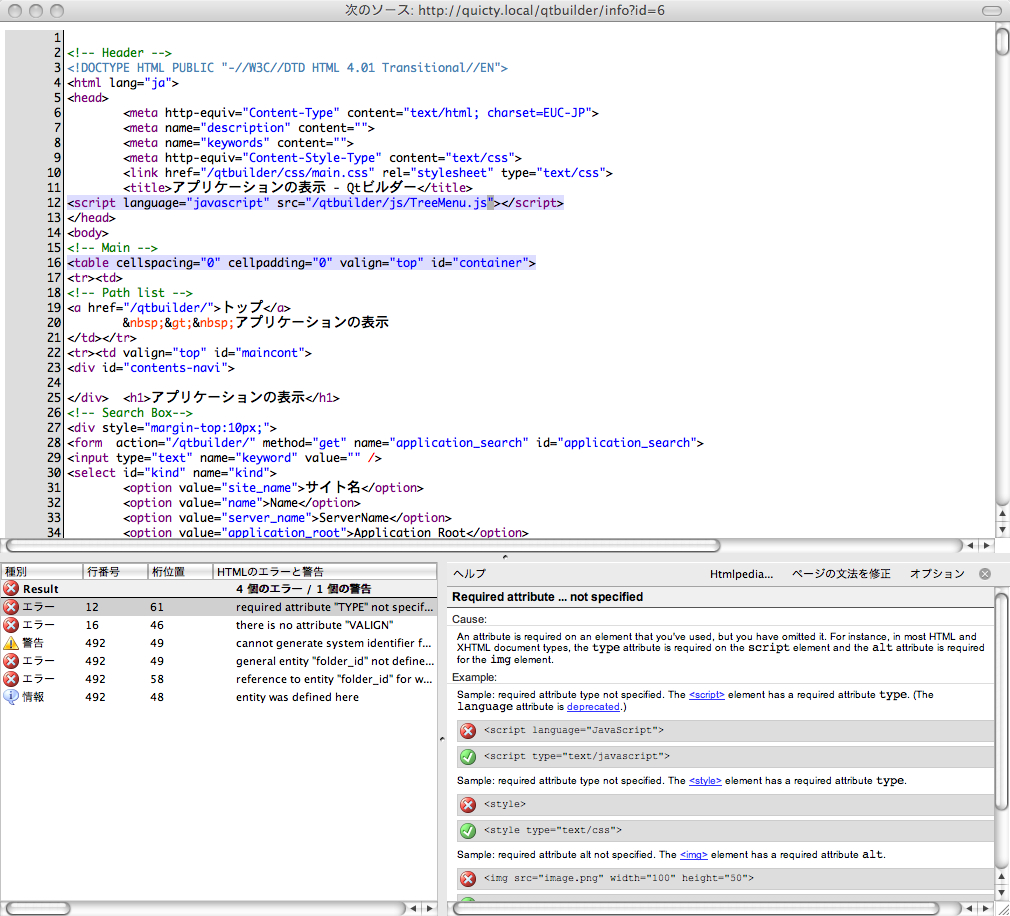The width and height of the screenshot is (1010, 916).
Task: Follow the "deprecated" link in help text
Action: point(593,706)
